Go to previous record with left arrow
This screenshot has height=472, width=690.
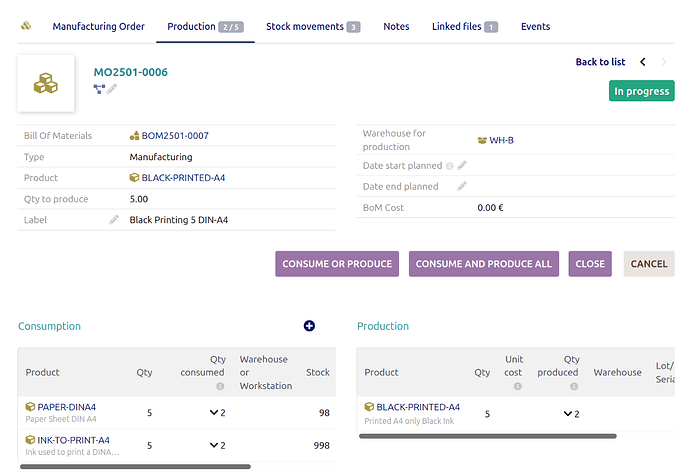point(643,62)
